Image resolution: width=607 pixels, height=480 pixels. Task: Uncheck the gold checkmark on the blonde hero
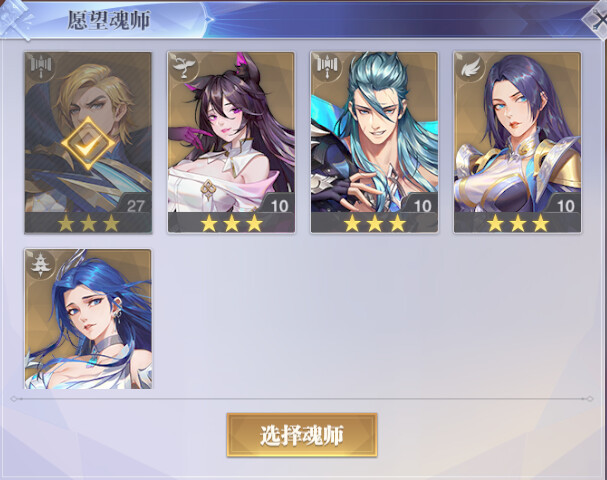[x=88, y=144]
